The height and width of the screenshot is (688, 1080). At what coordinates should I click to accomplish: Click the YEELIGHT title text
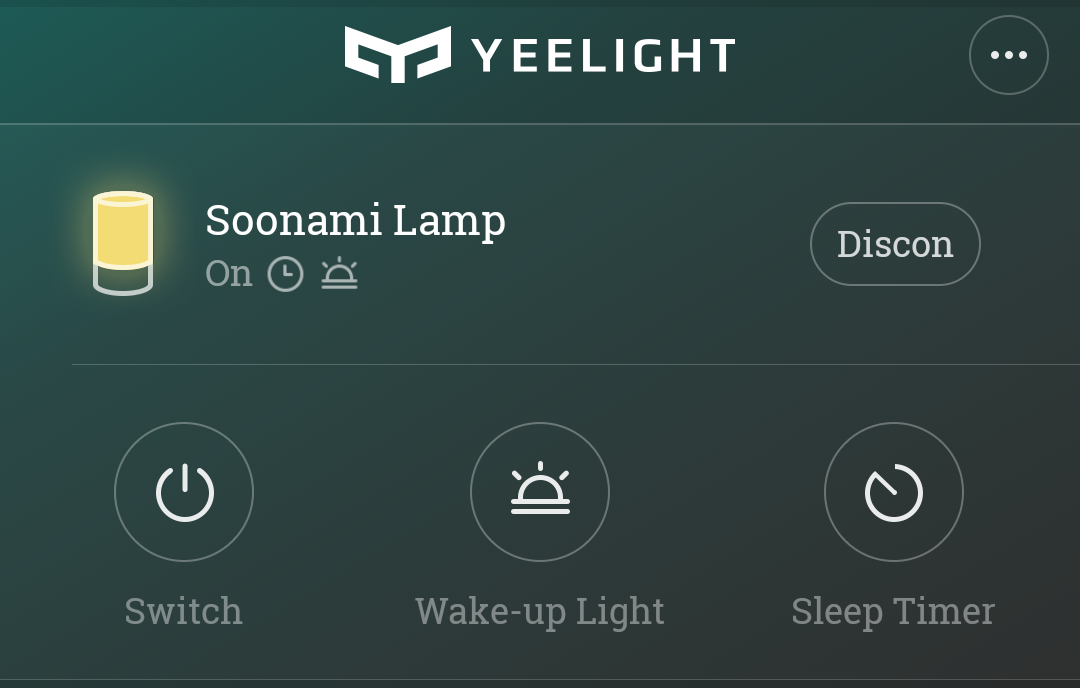tap(603, 56)
